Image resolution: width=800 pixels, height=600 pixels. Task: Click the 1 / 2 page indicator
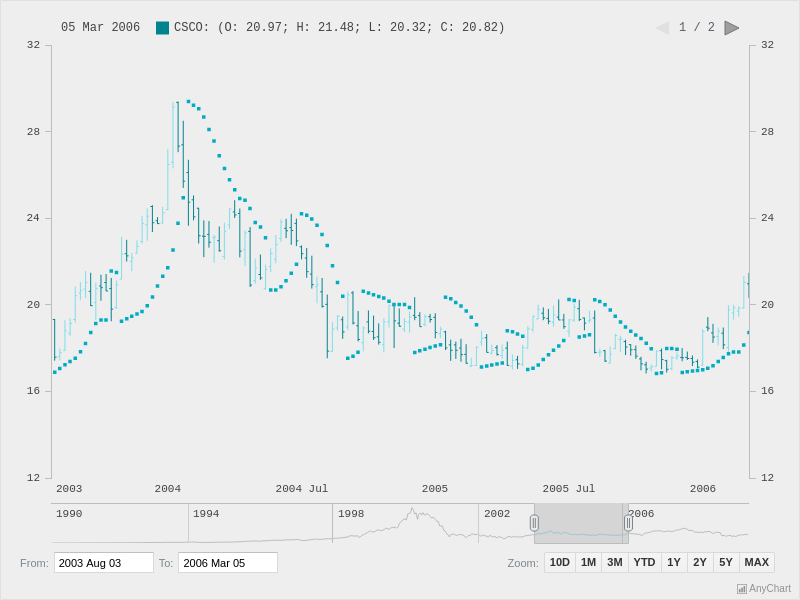[697, 28]
